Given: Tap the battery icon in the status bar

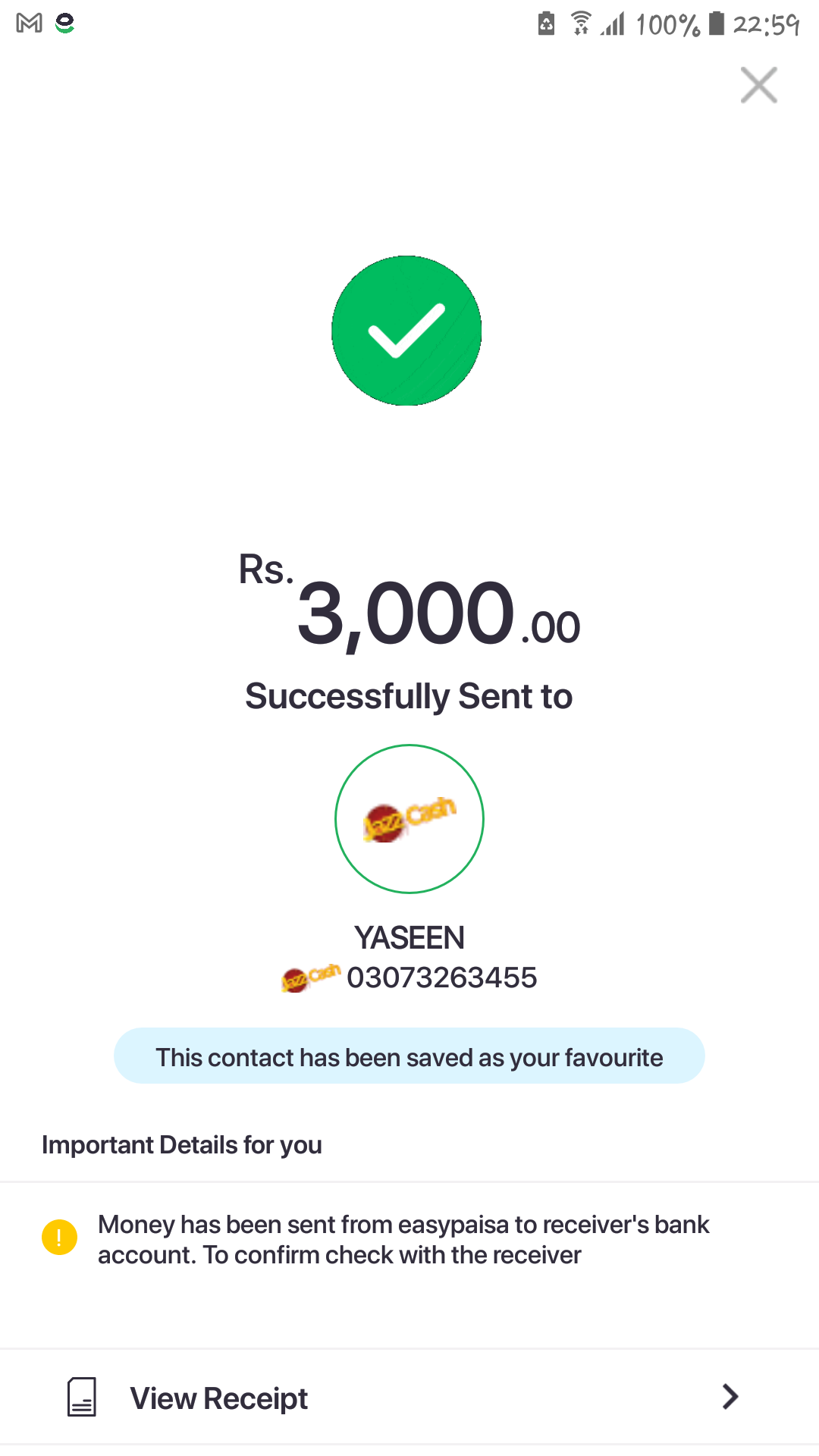Looking at the screenshot, I should coord(717,24).
